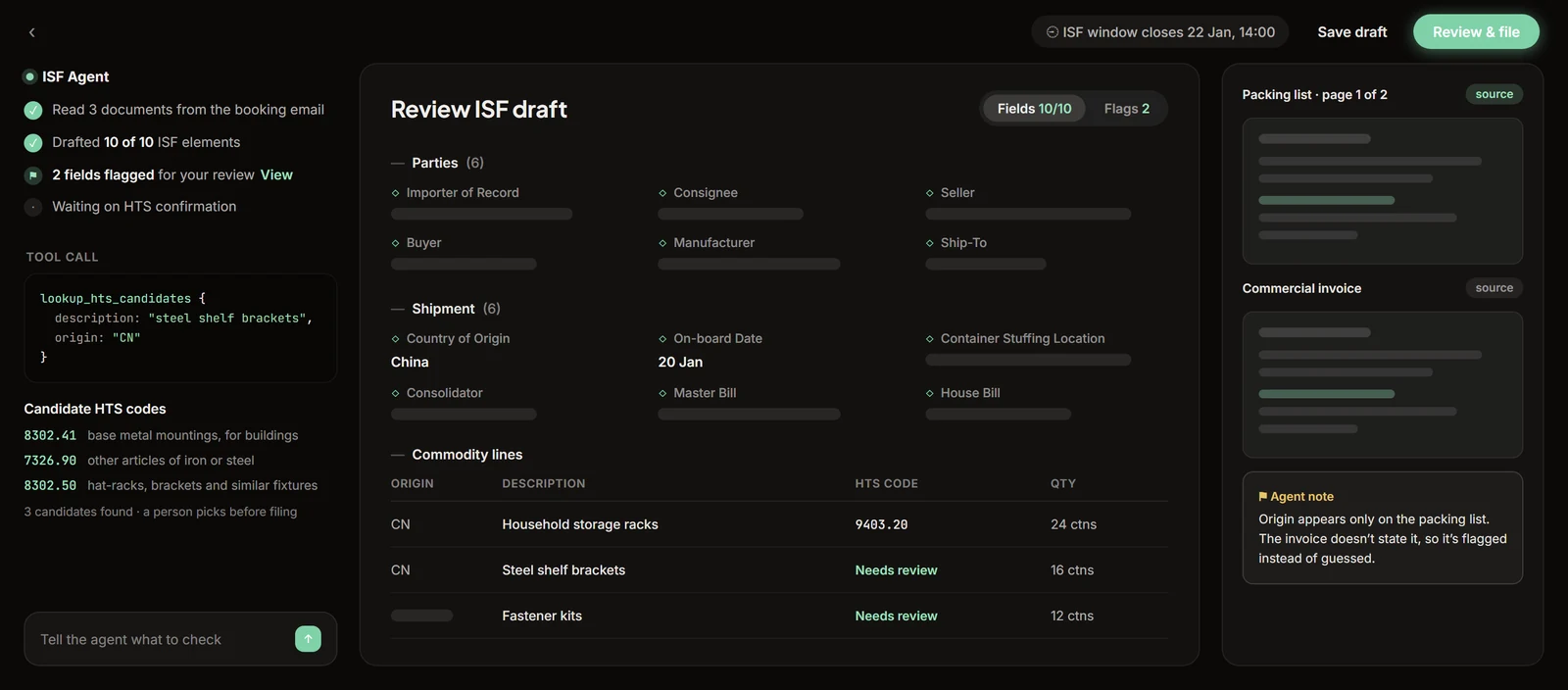Screen dimensions: 1568x690
Task: Click the Review & file button
Action: coord(1476,32)
